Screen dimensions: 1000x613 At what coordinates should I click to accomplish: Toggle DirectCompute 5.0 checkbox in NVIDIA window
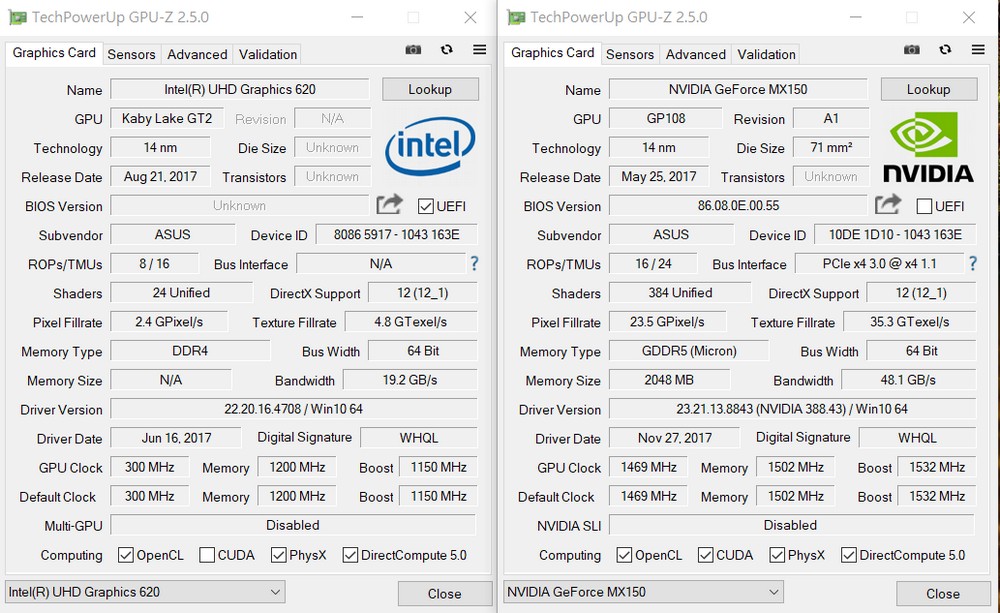(848, 555)
